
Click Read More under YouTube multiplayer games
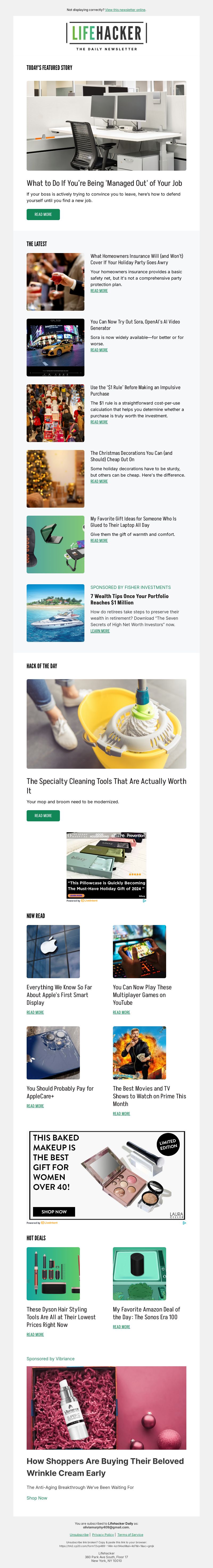click(121, 1012)
